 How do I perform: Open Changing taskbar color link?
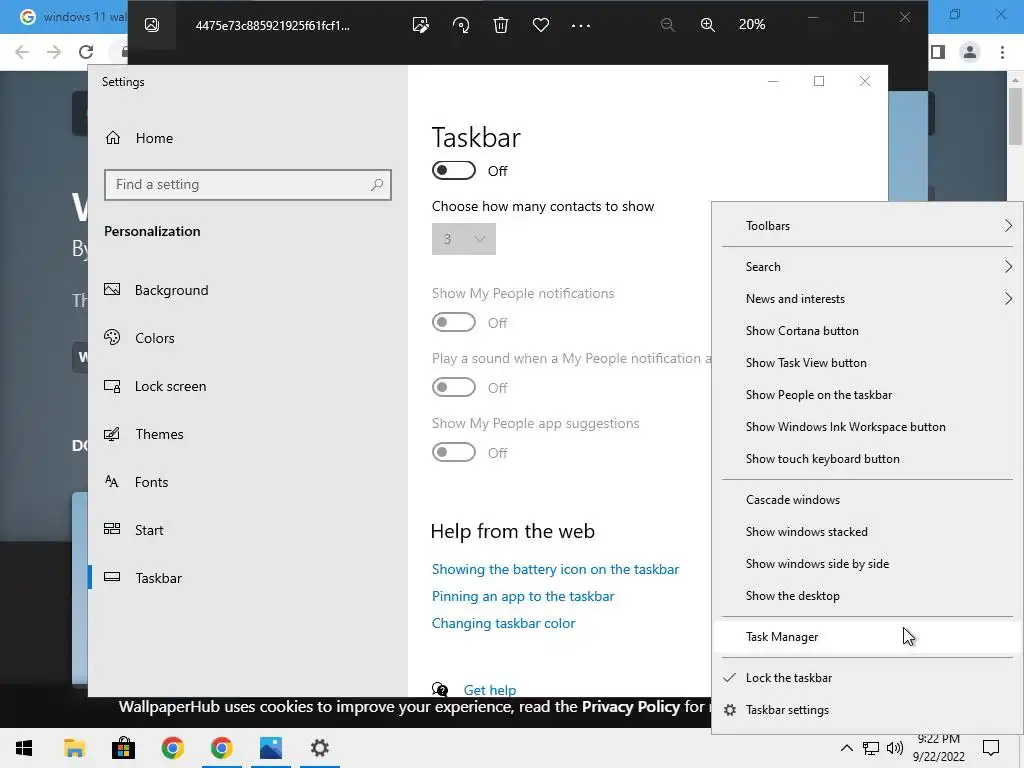(x=503, y=623)
